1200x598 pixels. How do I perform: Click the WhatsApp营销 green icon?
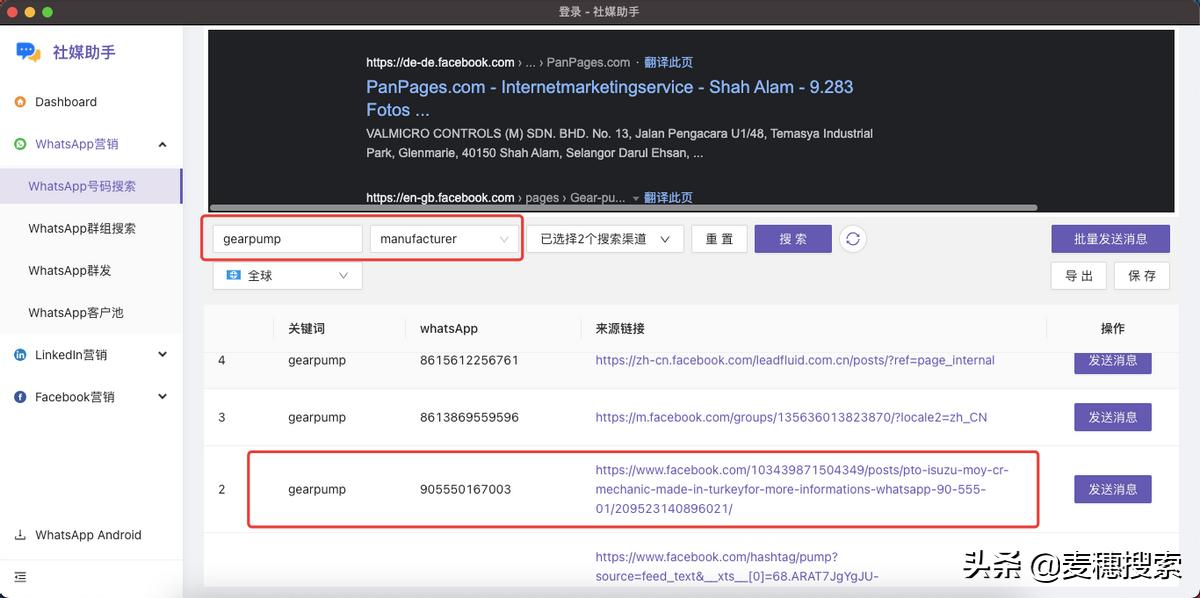pos(20,144)
